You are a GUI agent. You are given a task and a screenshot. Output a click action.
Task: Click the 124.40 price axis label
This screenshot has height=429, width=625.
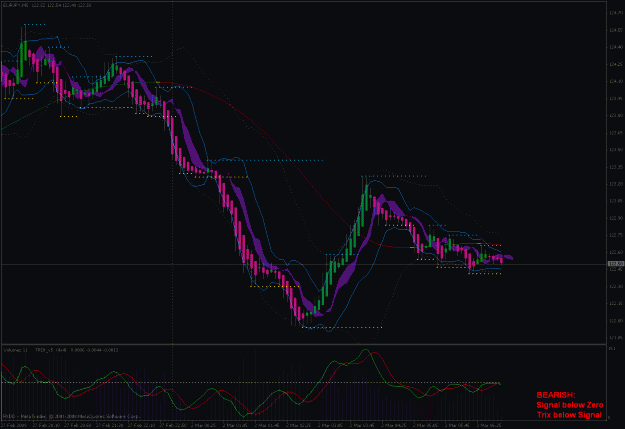pos(616,47)
